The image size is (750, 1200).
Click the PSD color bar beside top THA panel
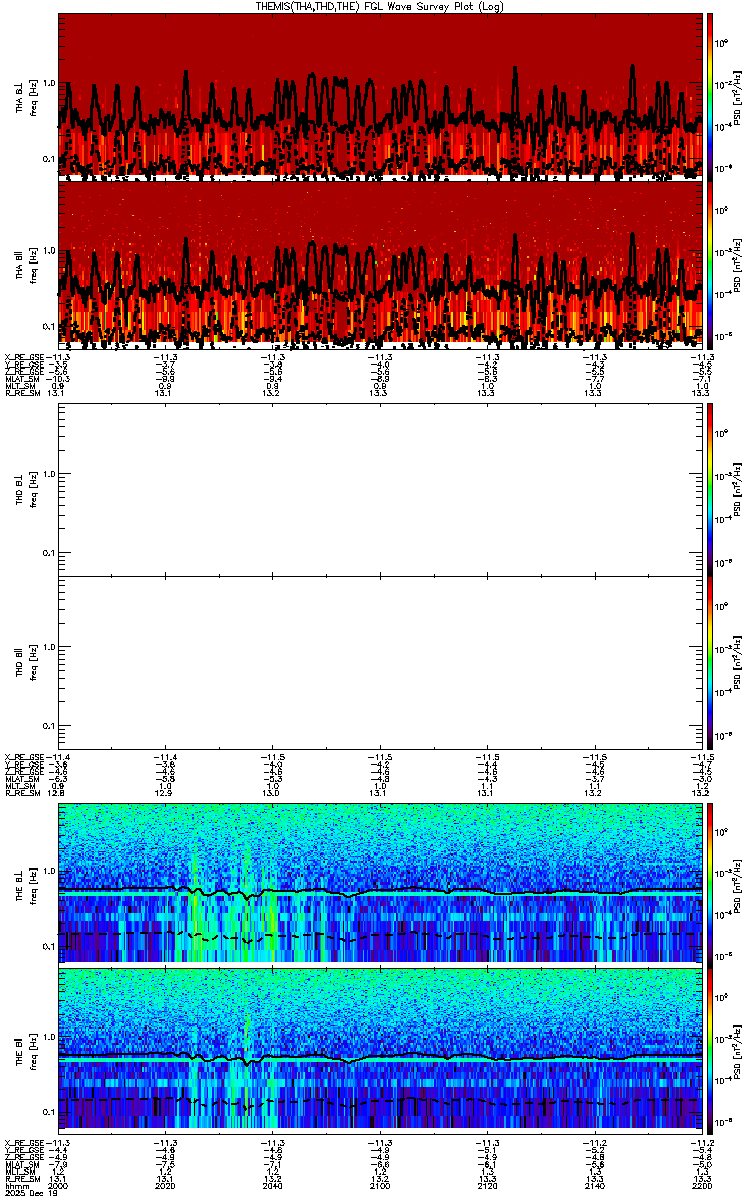[711, 97]
